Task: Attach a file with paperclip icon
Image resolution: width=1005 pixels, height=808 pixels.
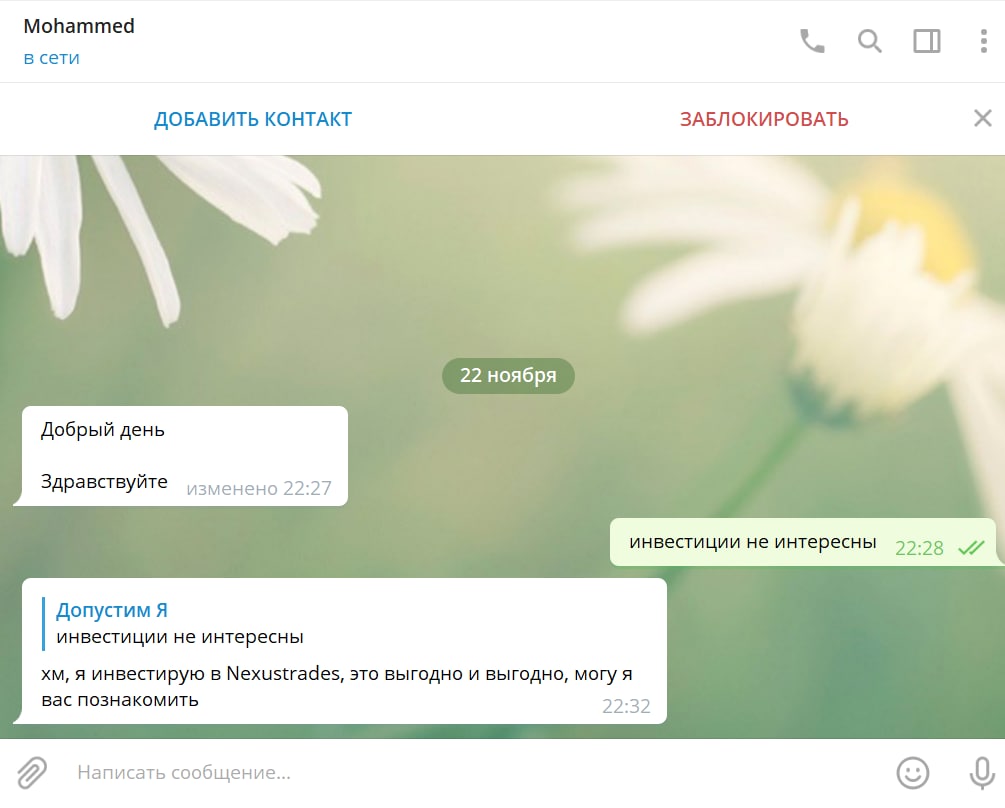Action: 31,772
